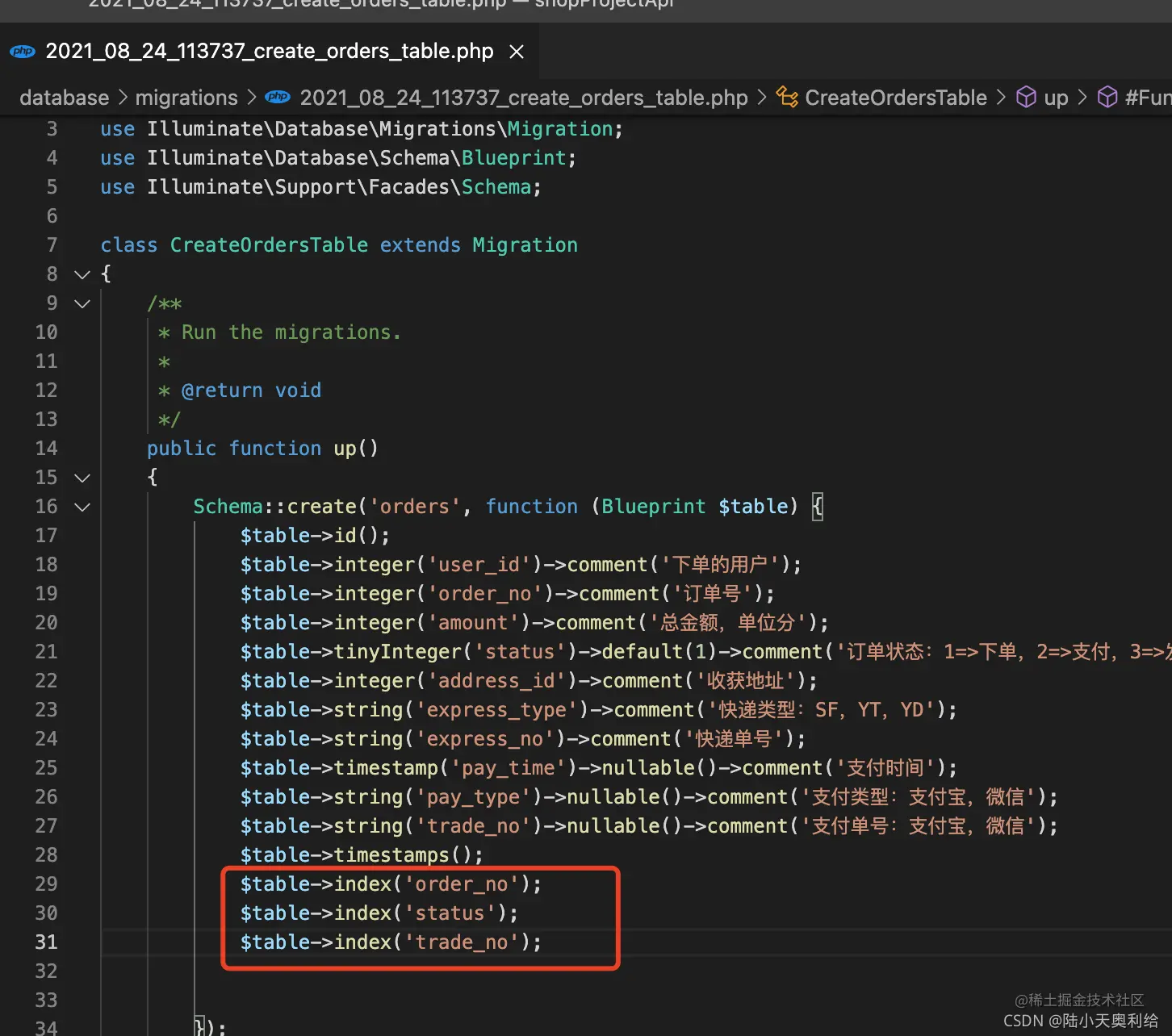Click the 'Run the migrations.' comment text
The height and width of the screenshot is (1036, 1172).
(291, 332)
